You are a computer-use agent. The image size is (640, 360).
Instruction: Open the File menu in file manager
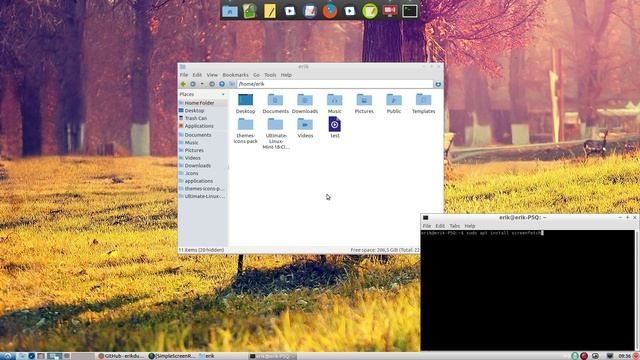pyautogui.click(x=184, y=75)
